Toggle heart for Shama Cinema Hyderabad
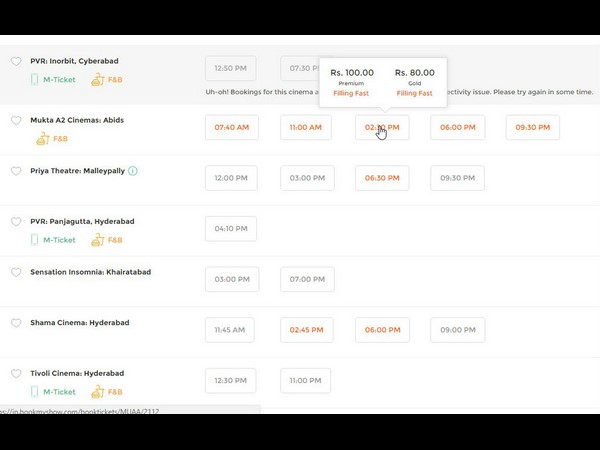This screenshot has height=450, width=600. (x=16, y=323)
